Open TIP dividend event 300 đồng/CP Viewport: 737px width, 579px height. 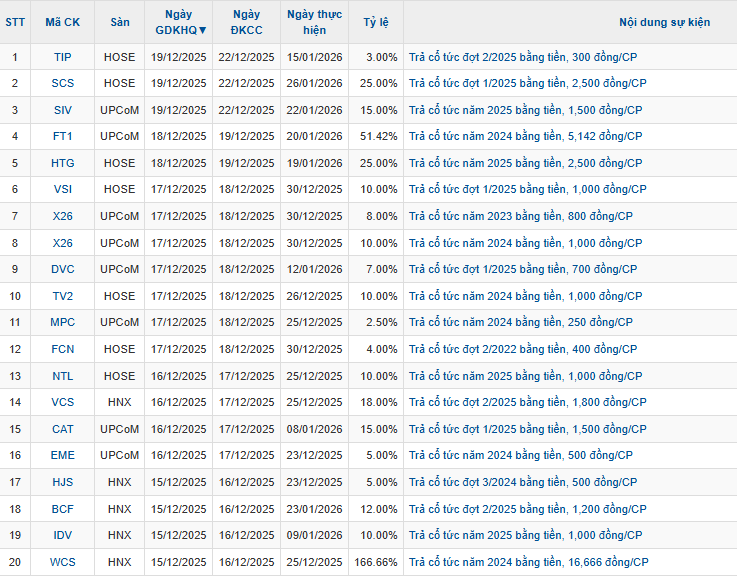[x=525, y=57]
